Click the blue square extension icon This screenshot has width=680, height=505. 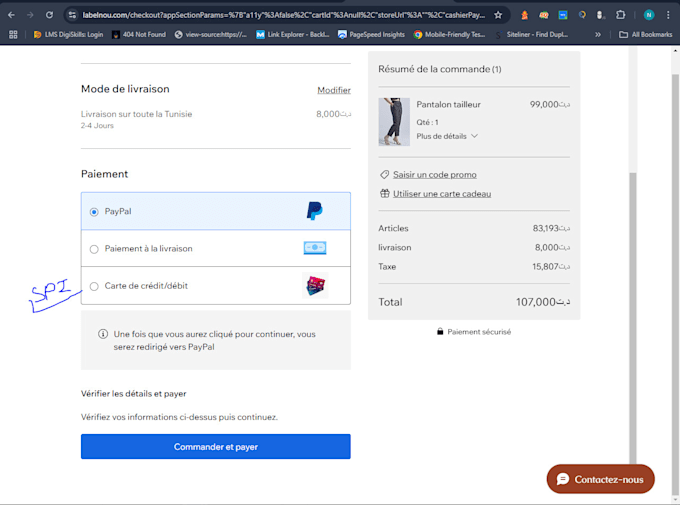pos(562,15)
